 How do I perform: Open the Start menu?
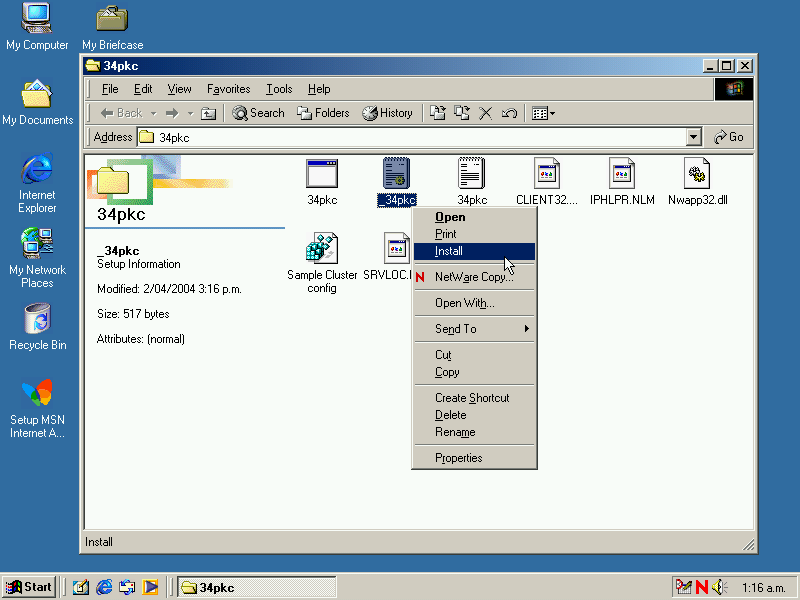30,587
